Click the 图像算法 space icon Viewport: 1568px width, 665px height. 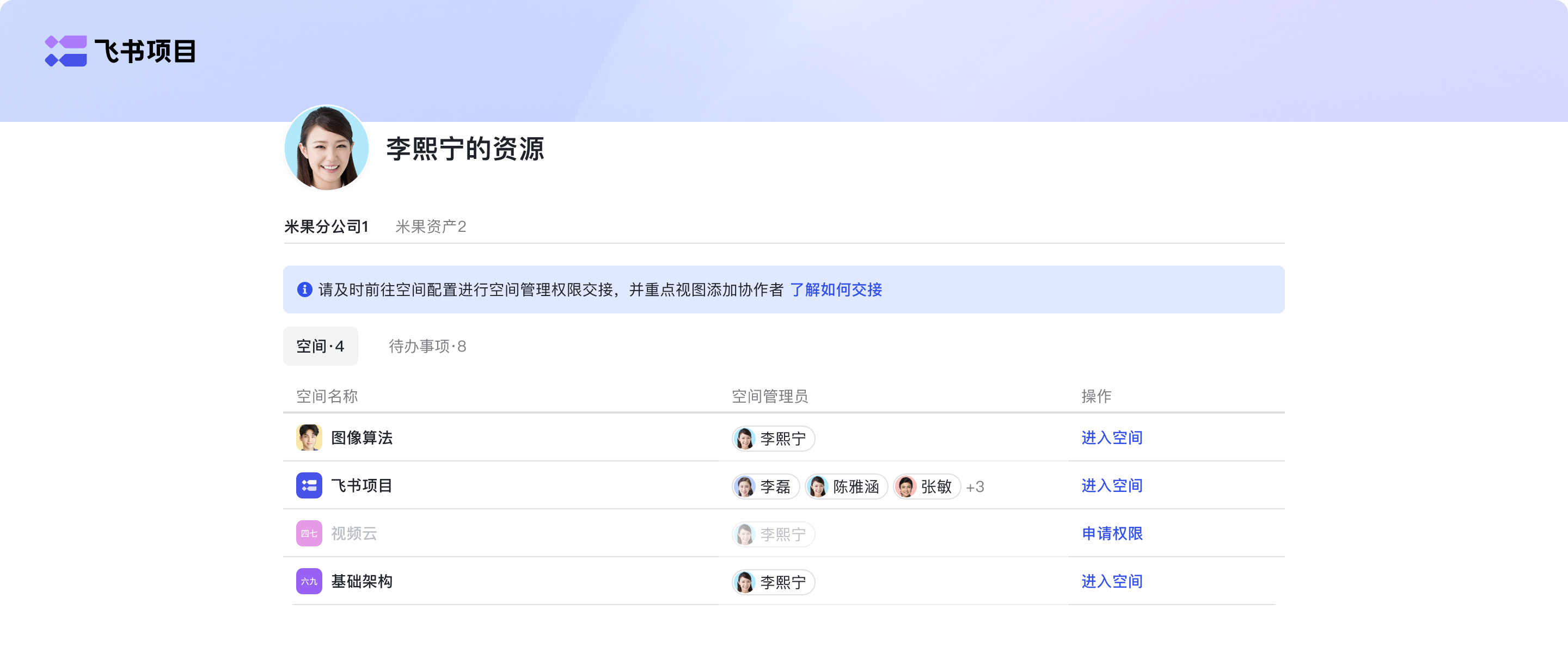click(x=309, y=438)
